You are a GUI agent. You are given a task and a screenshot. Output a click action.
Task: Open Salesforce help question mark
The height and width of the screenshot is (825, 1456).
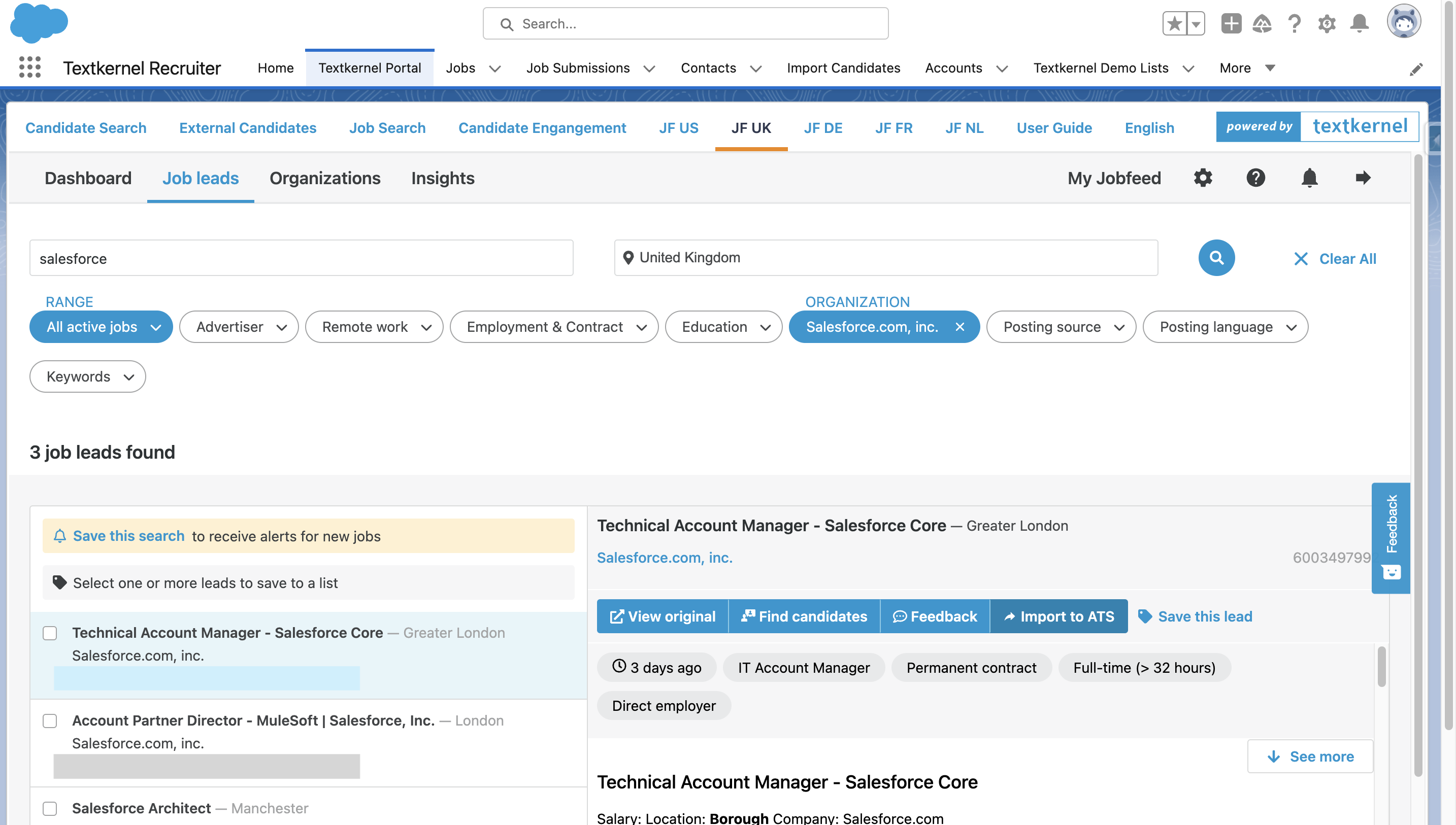(1294, 24)
